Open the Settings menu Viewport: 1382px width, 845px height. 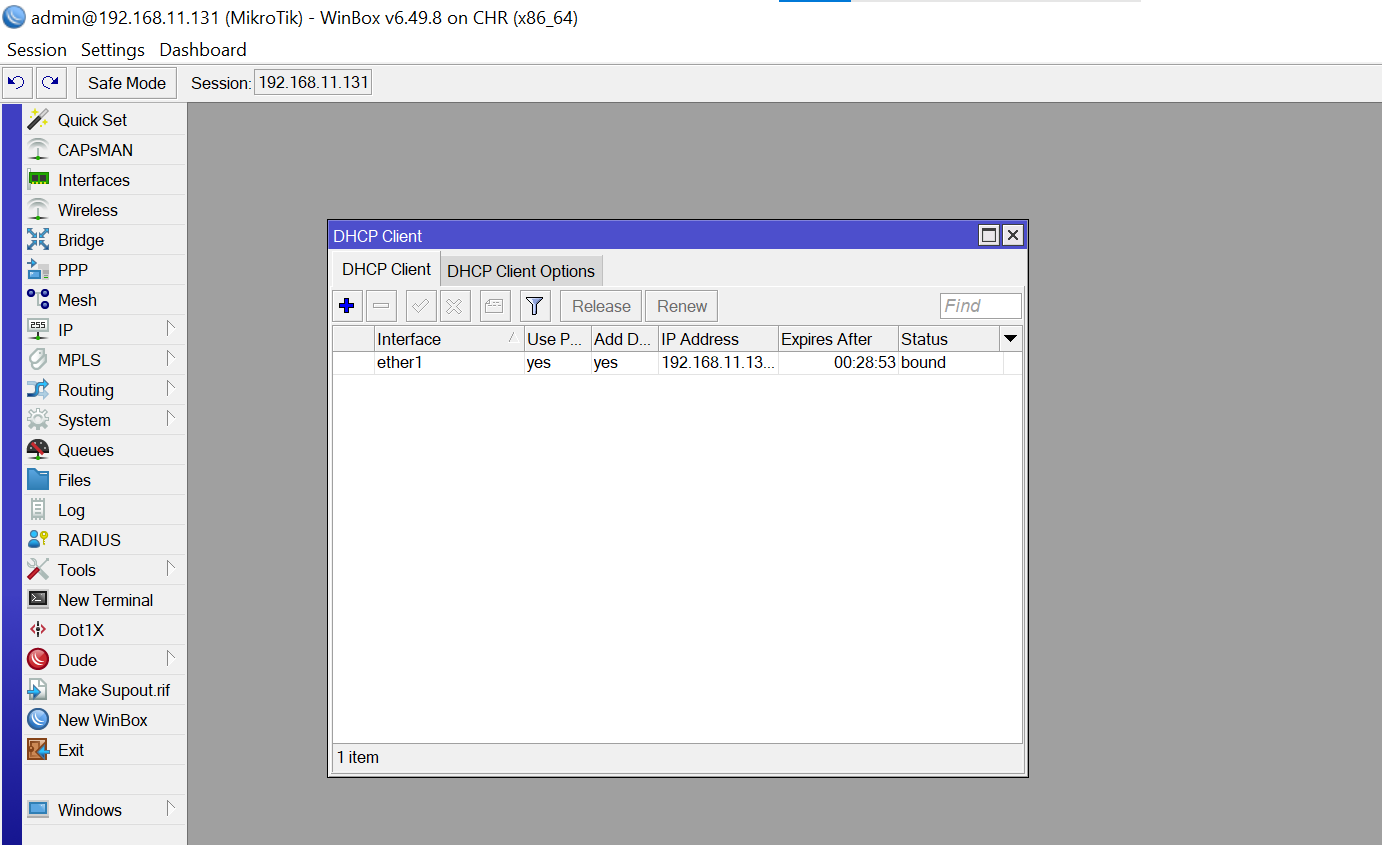[113, 50]
